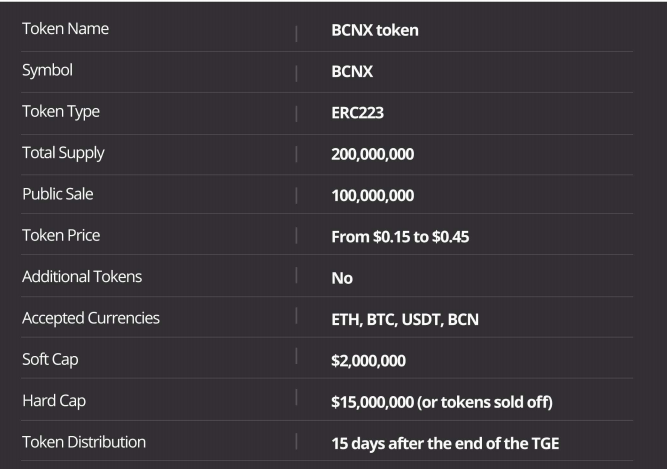This screenshot has width=667, height=469.
Task: Select the "No" additional tokens value
Action: [342, 278]
